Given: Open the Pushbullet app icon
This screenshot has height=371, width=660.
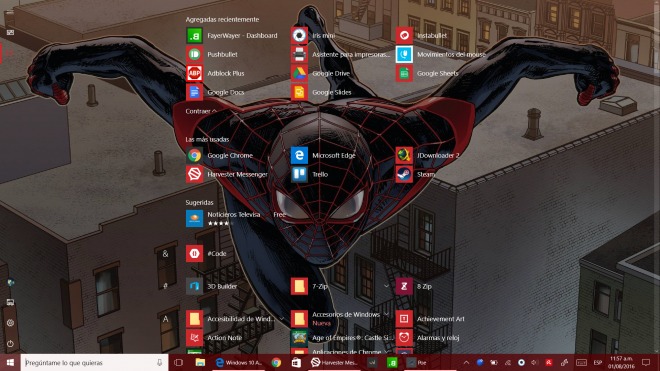Looking at the screenshot, I should point(194,54).
